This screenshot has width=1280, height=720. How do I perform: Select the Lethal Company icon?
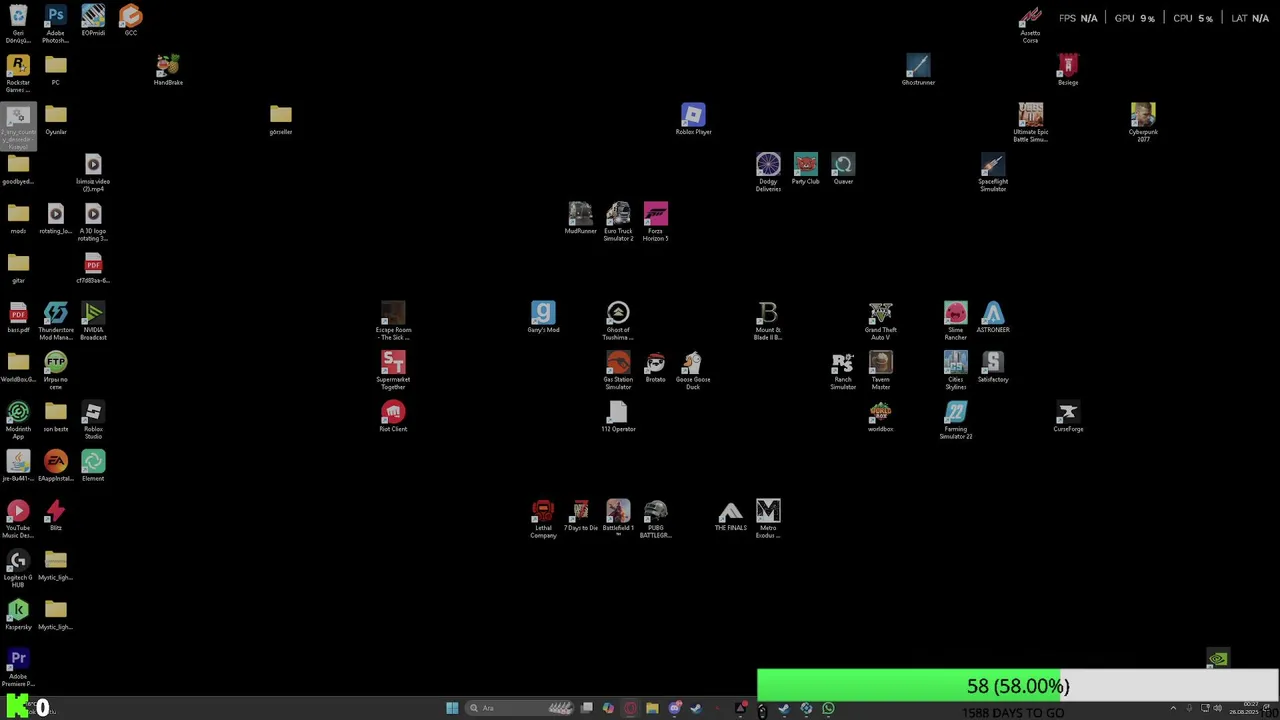coord(543,520)
